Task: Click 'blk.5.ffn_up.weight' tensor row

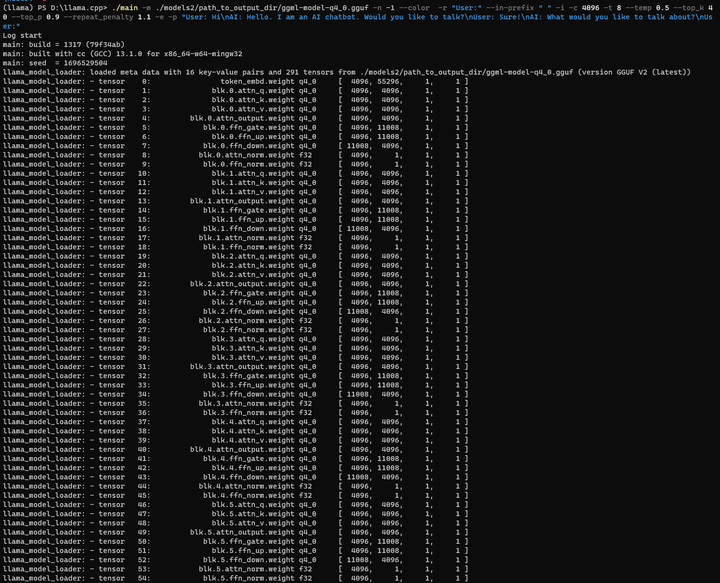Action: (235, 550)
